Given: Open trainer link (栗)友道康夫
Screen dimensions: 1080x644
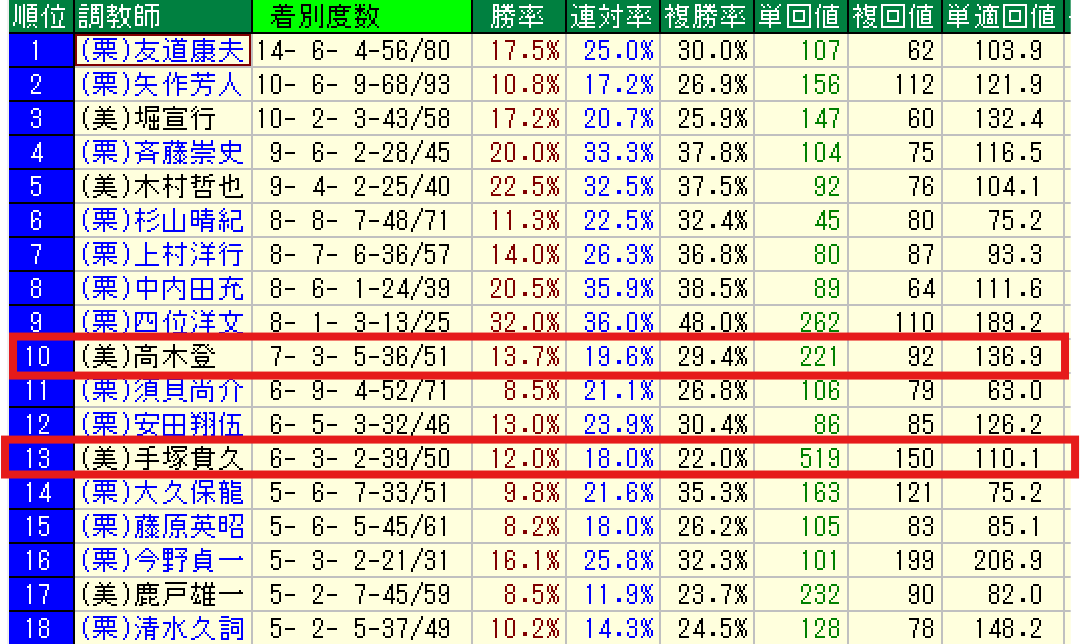Looking at the screenshot, I should coord(161,50).
